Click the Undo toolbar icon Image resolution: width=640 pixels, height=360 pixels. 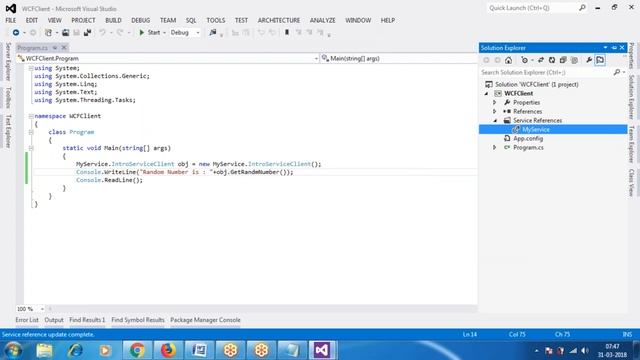[102, 32]
